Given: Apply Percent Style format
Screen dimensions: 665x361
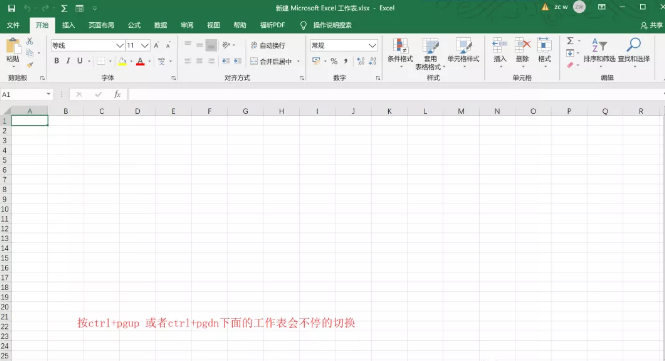Looking at the screenshot, I should coord(334,61).
